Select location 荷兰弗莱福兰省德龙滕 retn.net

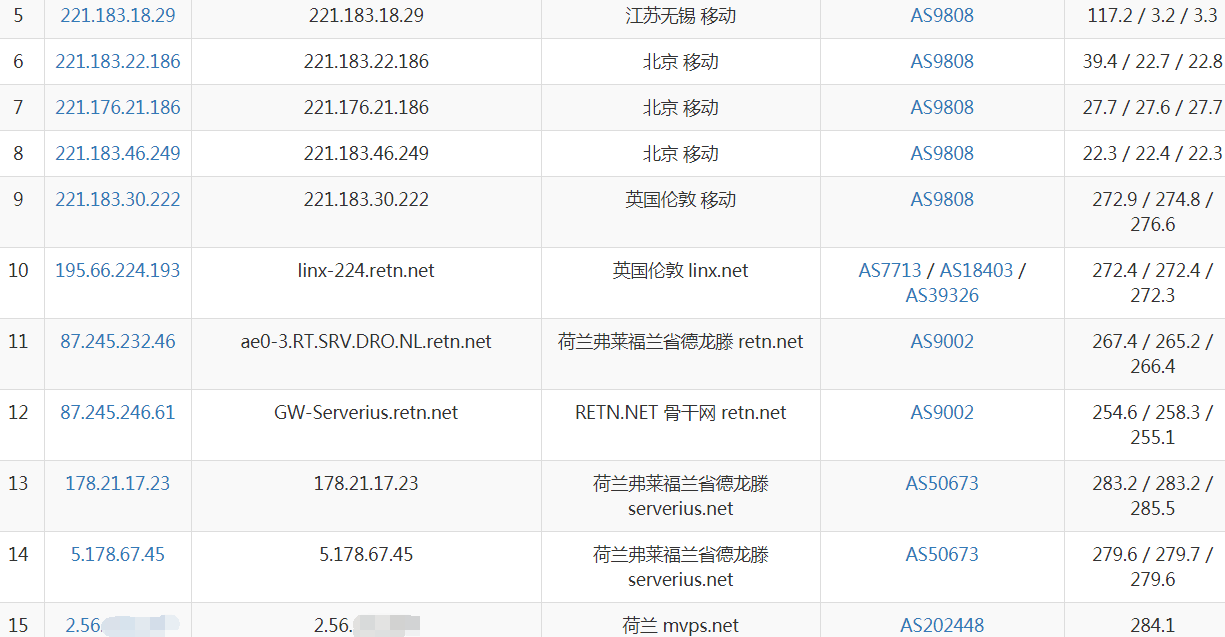click(681, 342)
